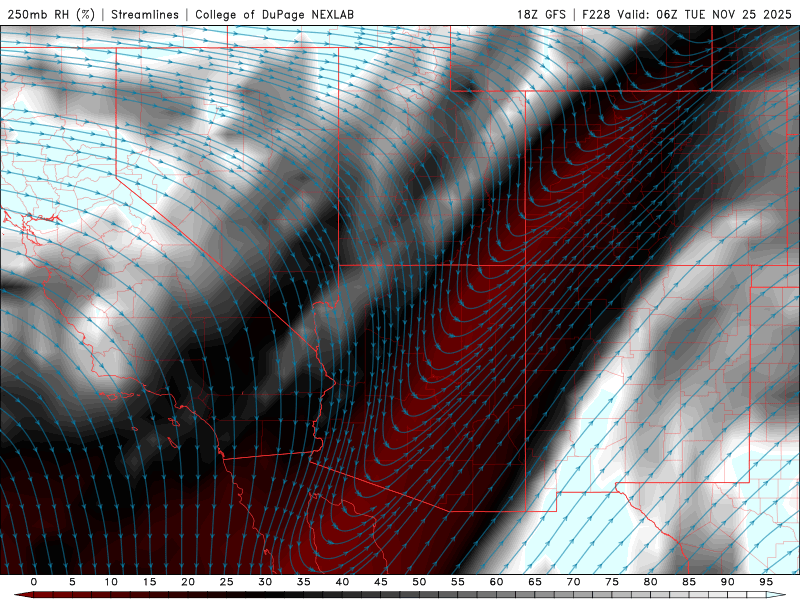Click the "College of DuPage NEXLAB" text
Viewport: 800px width, 600px height.
(274, 14)
